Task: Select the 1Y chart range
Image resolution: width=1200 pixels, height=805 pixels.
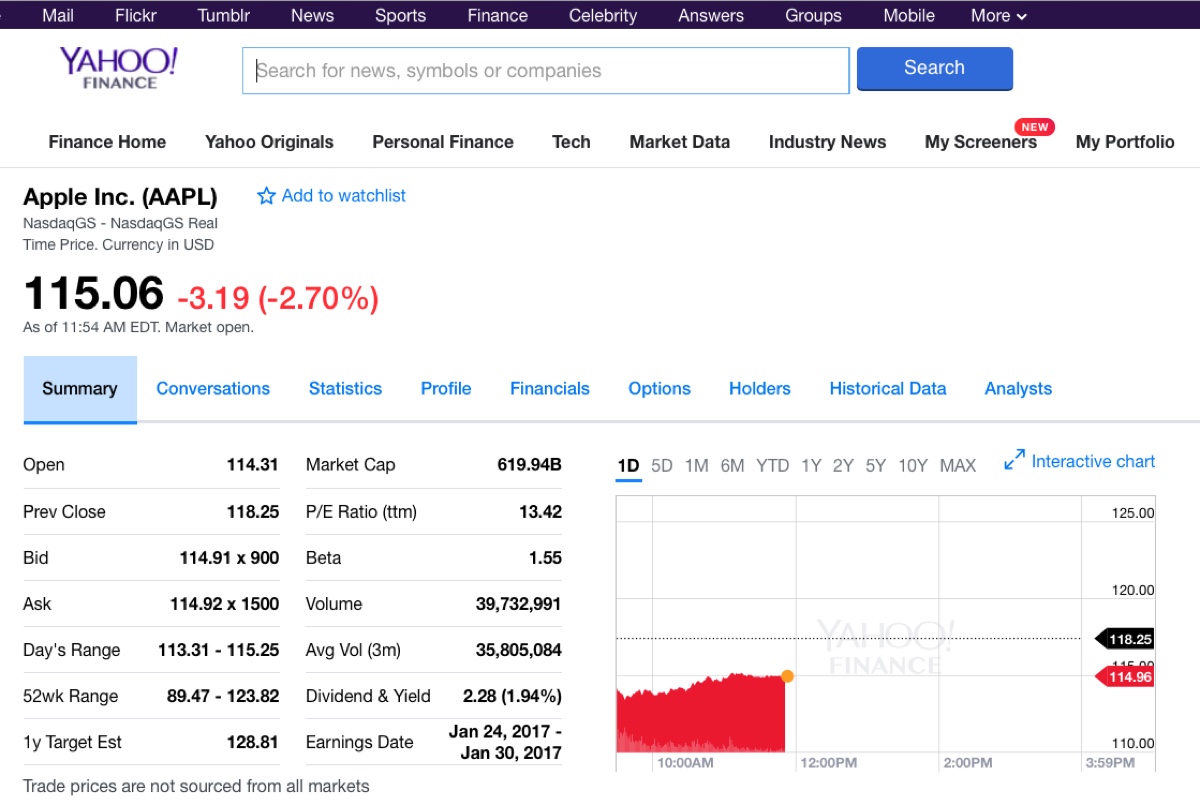Action: [x=811, y=465]
